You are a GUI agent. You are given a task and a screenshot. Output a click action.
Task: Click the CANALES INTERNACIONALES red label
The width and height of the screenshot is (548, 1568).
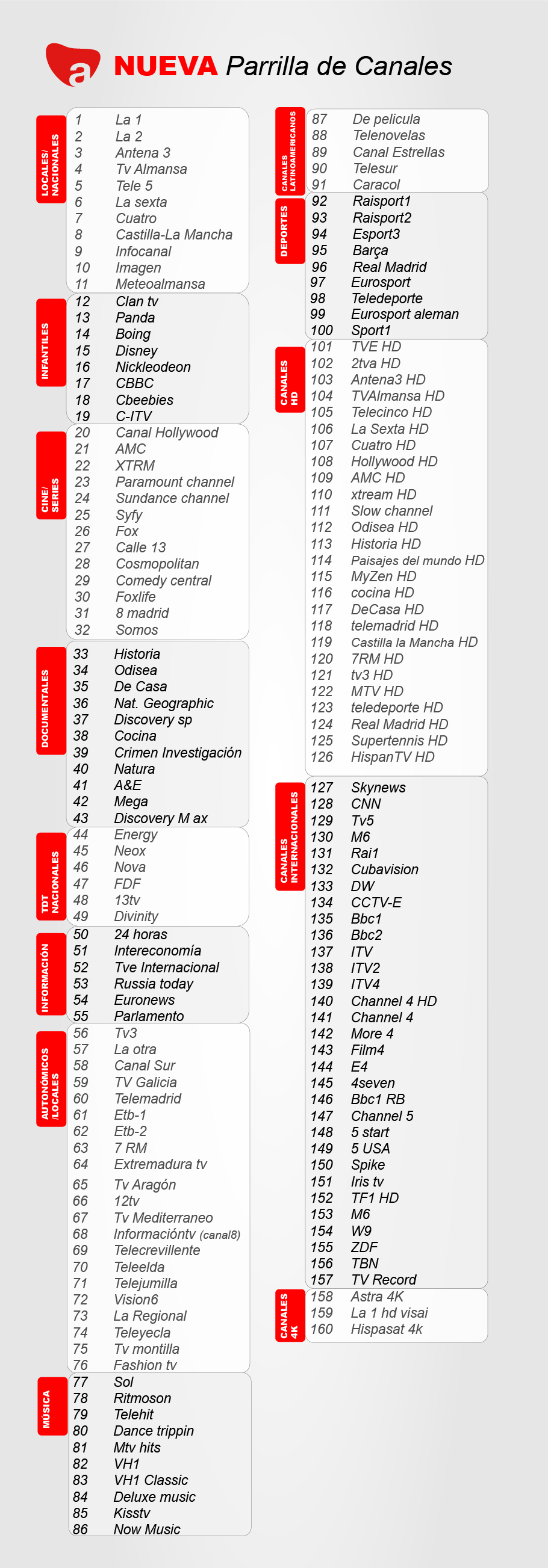click(290, 836)
